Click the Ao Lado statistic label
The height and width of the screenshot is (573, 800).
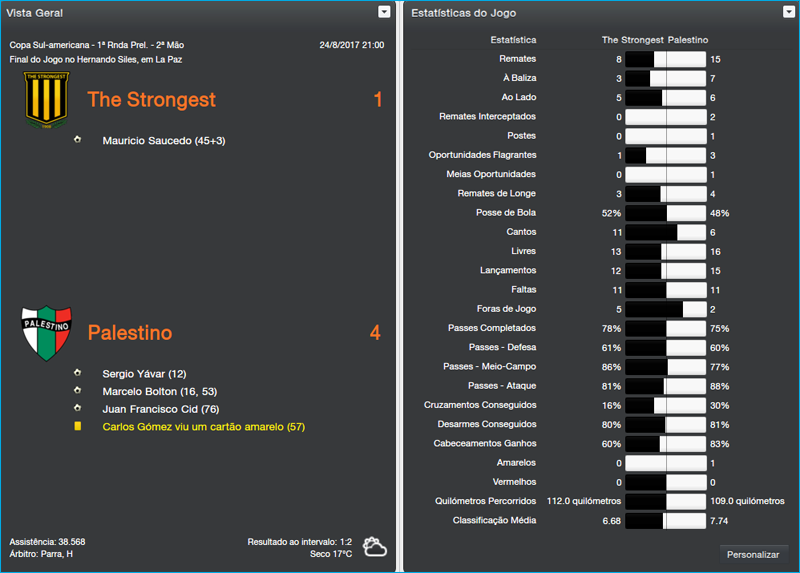pyautogui.click(x=518, y=97)
